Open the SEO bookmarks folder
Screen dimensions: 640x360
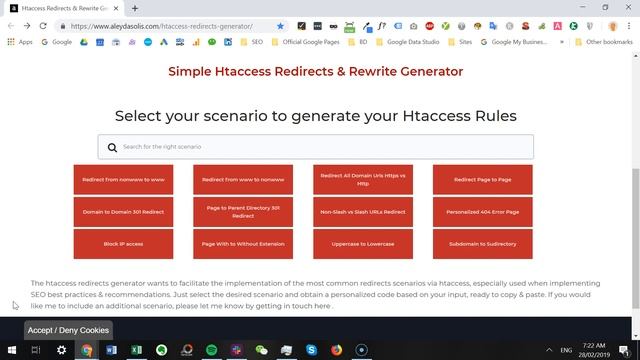coord(252,42)
